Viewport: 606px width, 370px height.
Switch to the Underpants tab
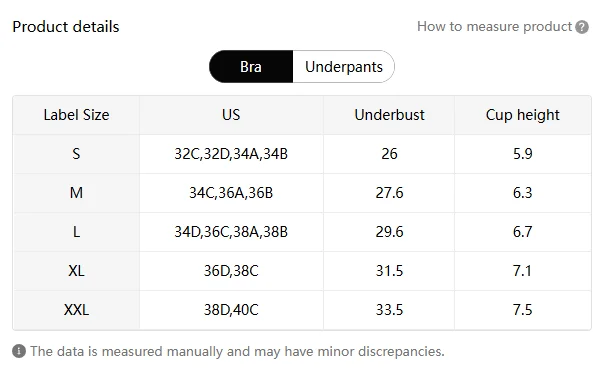(x=344, y=66)
